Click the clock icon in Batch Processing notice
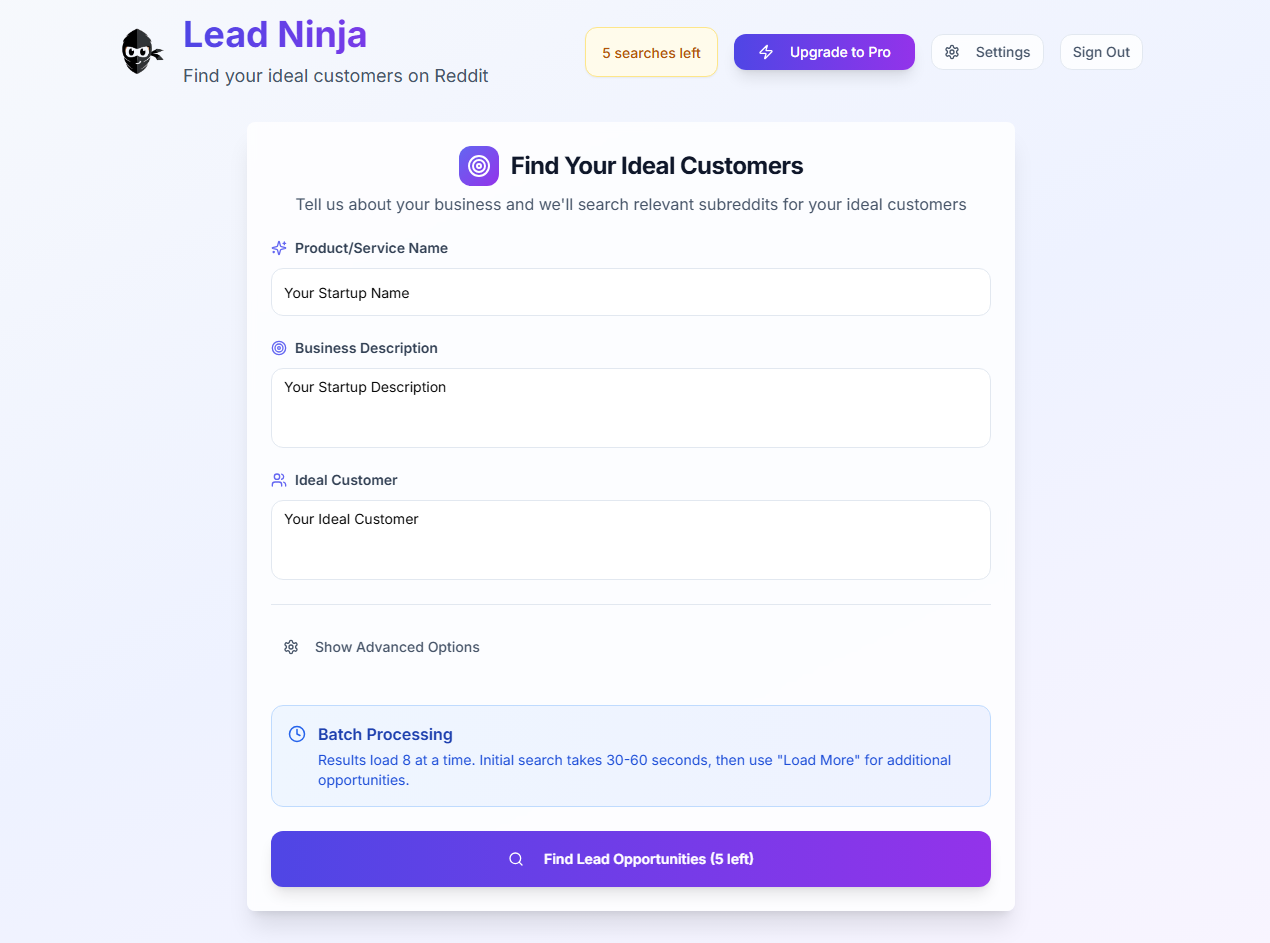The width and height of the screenshot is (1270, 943). (297, 733)
